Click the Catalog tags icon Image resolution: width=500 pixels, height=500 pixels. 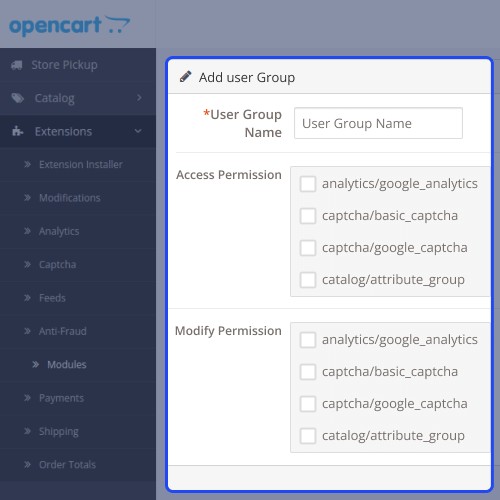(x=17, y=98)
